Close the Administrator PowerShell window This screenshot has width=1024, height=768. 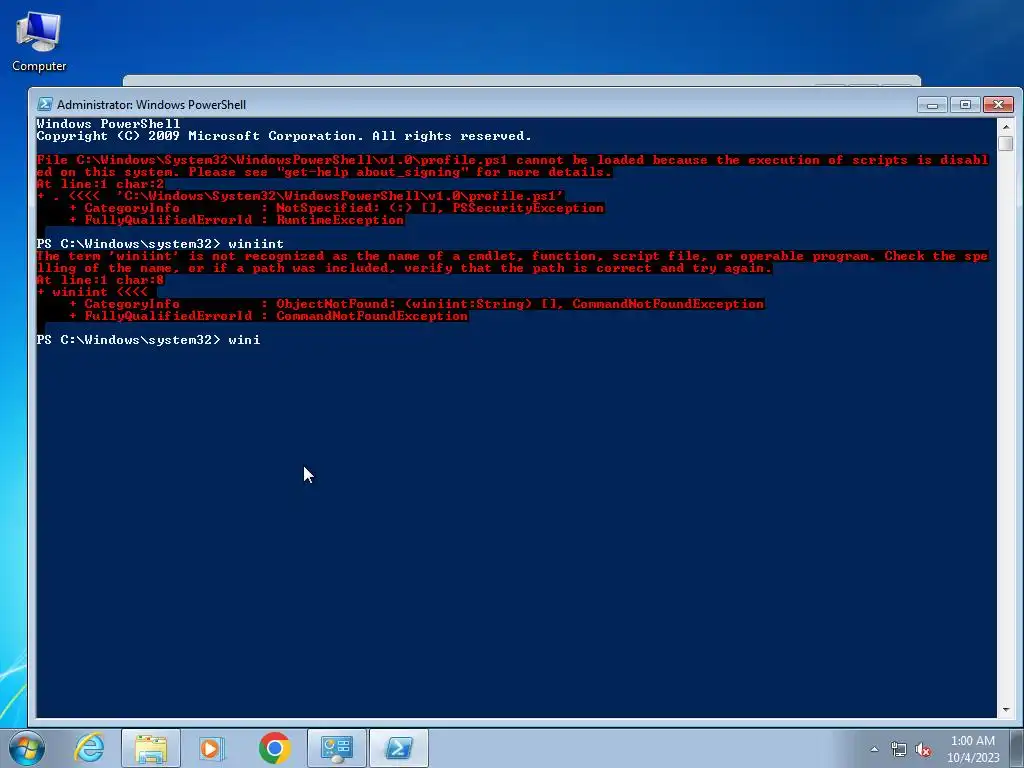999,104
